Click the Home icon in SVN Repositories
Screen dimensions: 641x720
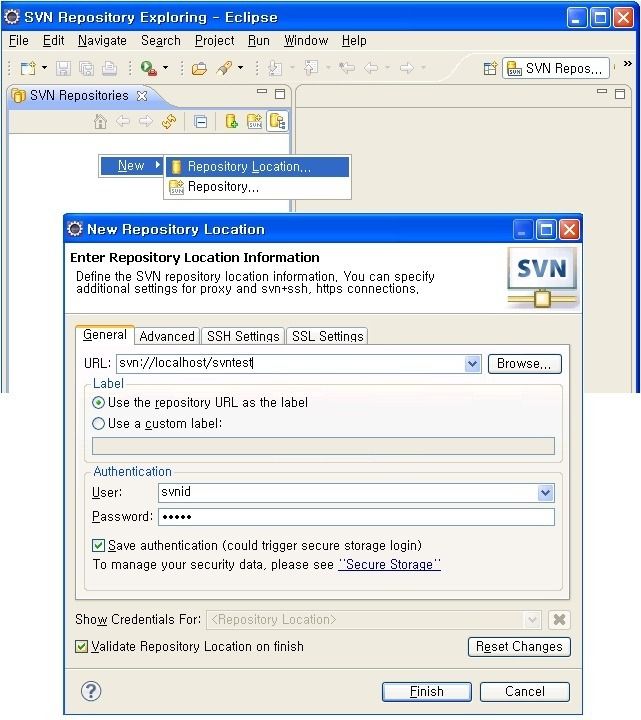point(100,122)
